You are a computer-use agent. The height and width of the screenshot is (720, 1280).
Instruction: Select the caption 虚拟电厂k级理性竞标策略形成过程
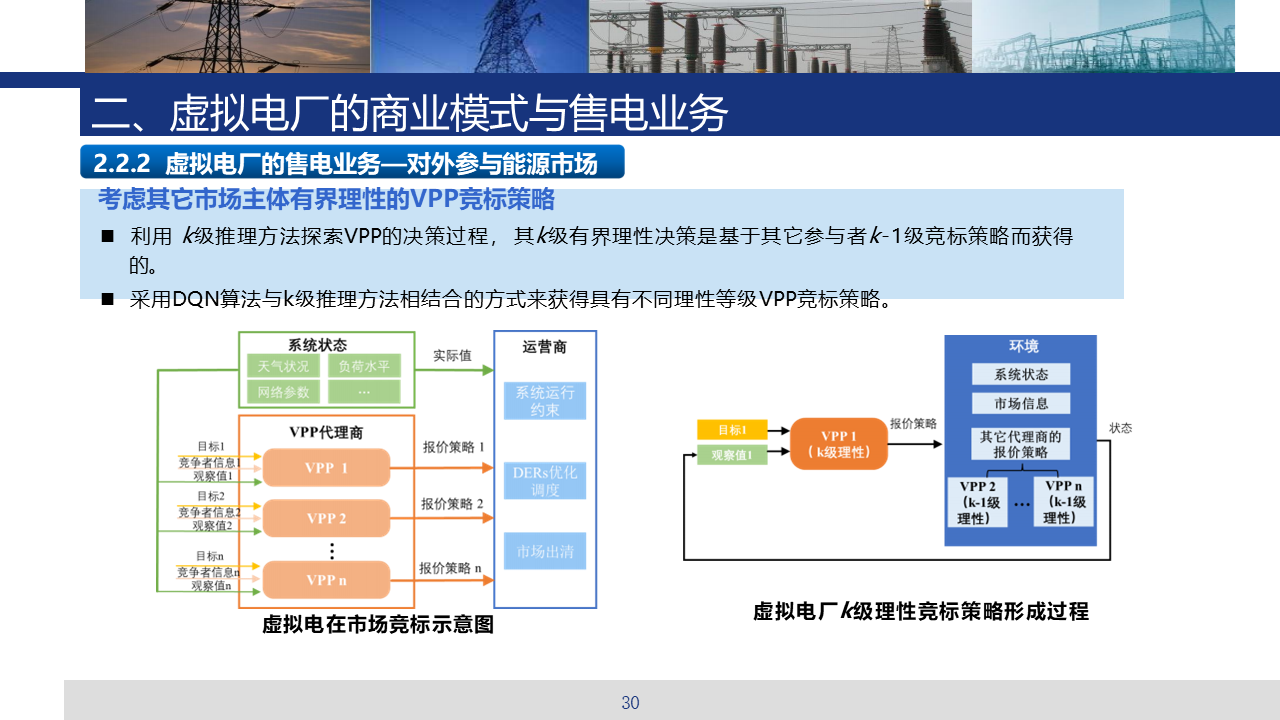click(920, 611)
